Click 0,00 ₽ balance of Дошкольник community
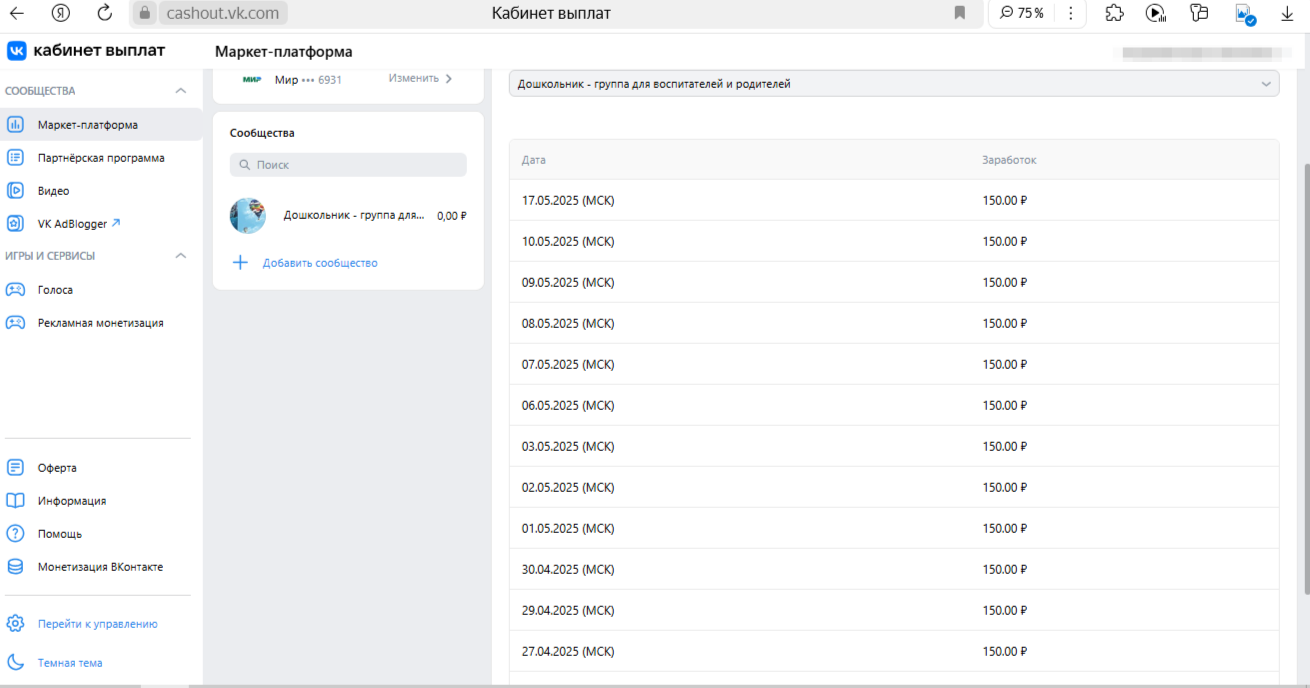Viewport: 1310px width, 688px height. tap(452, 215)
